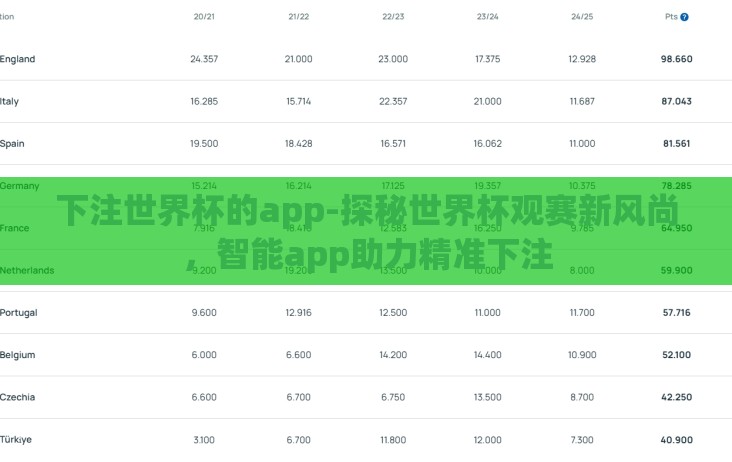Screen dimensions: 732x462
Task: Select Italy's 21/22 value 15.714
Action: pyautogui.click(x=298, y=101)
